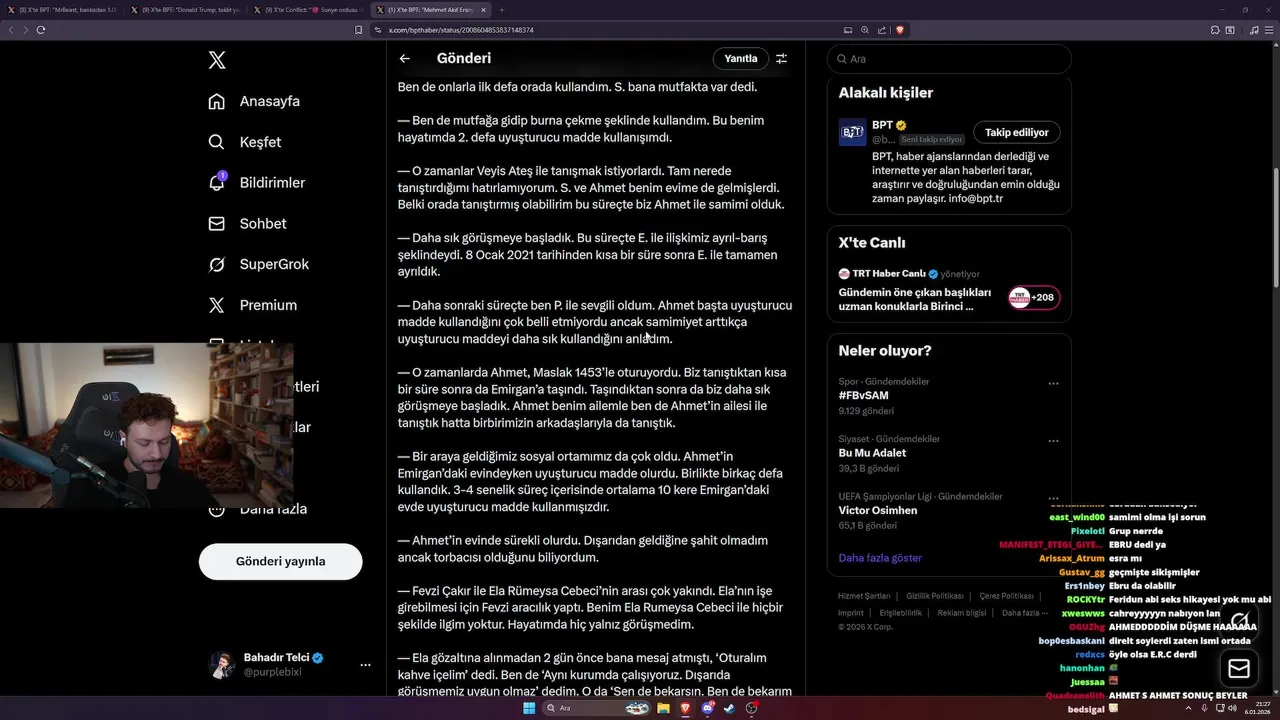Click share icon in address bar

coord(880,30)
